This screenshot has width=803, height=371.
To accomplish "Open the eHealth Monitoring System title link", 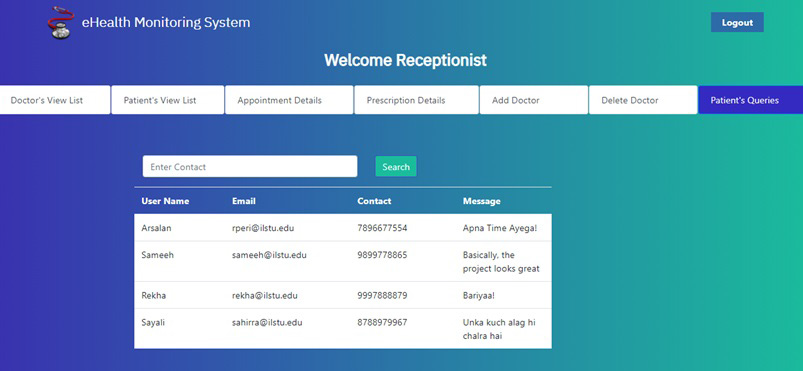I will coord(166,23).
